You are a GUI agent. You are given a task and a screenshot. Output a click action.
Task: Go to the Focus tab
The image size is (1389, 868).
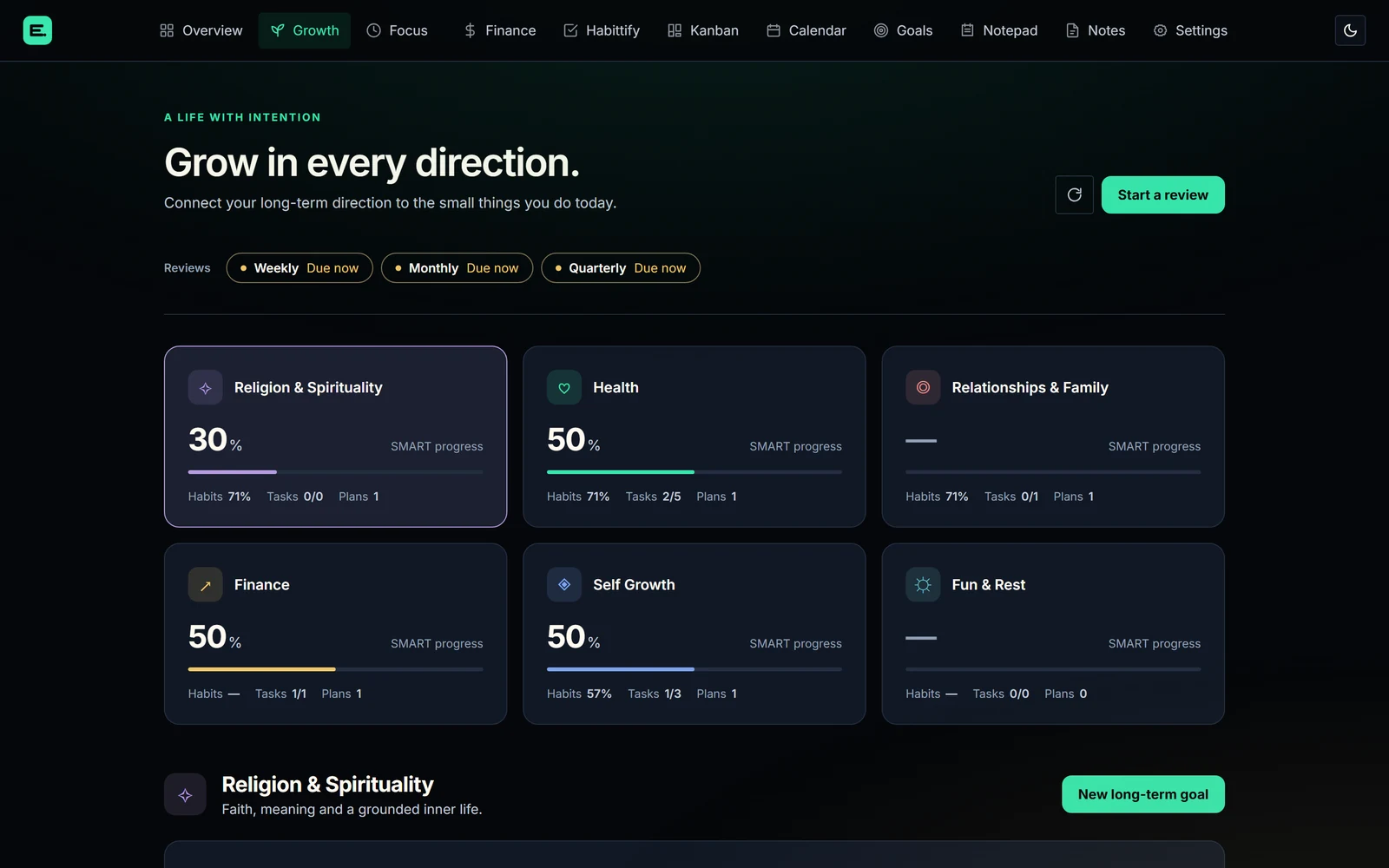398,30
